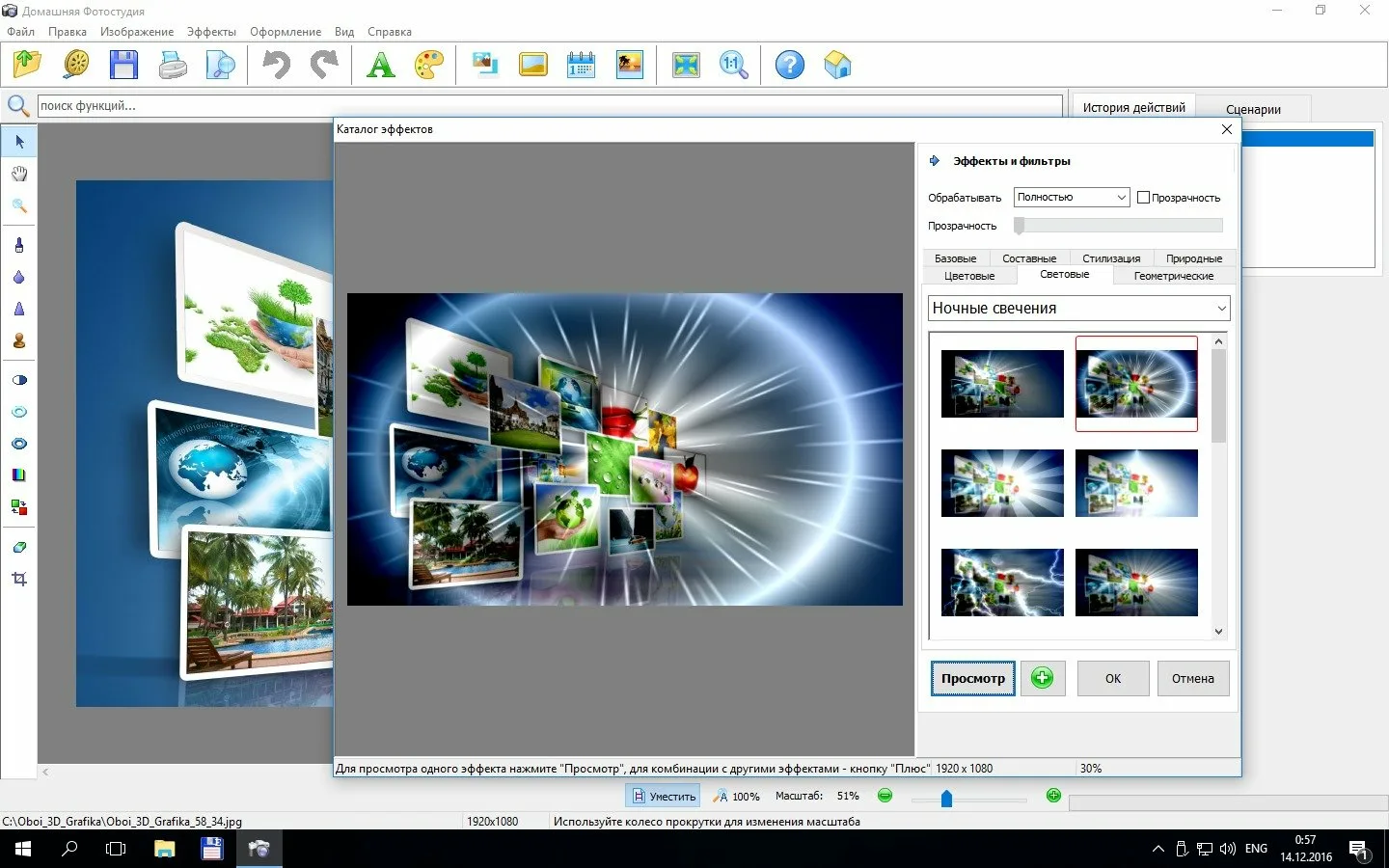This screenshot has height=868, width=1389.
Task: Toggle the Уместить fit-to-window button
Action: pyautogui.click(x=664, y=796)
